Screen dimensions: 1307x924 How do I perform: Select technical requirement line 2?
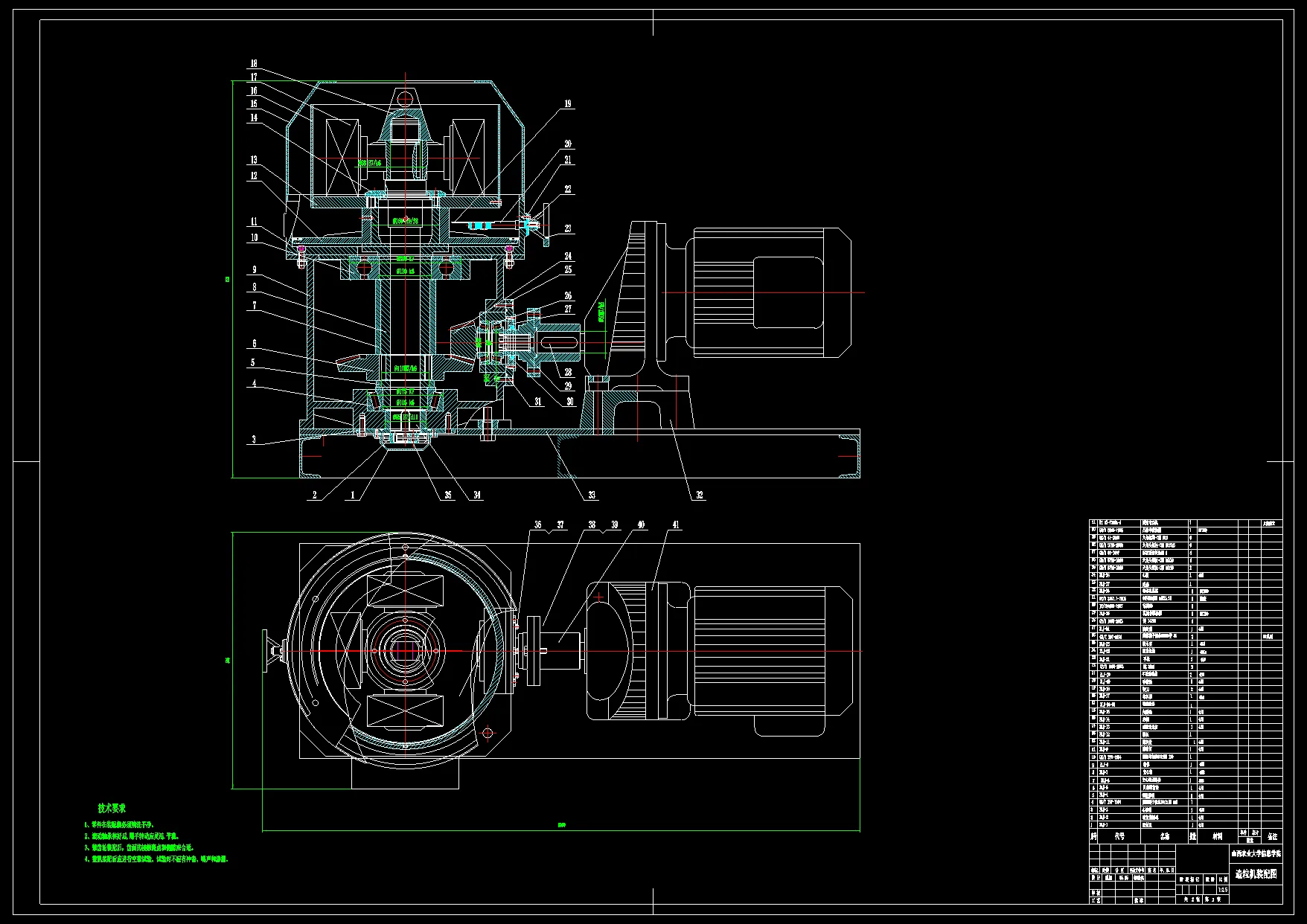pos(132,836)
